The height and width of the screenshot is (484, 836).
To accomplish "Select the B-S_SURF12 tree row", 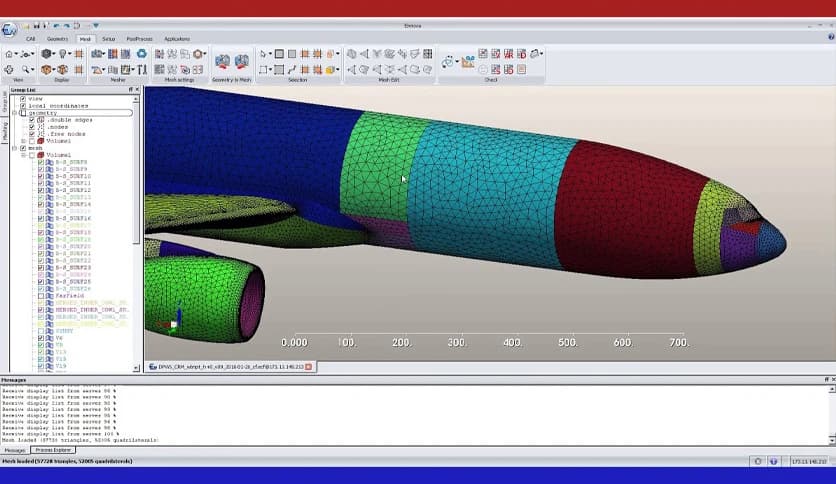I will (x=73, y=190).
